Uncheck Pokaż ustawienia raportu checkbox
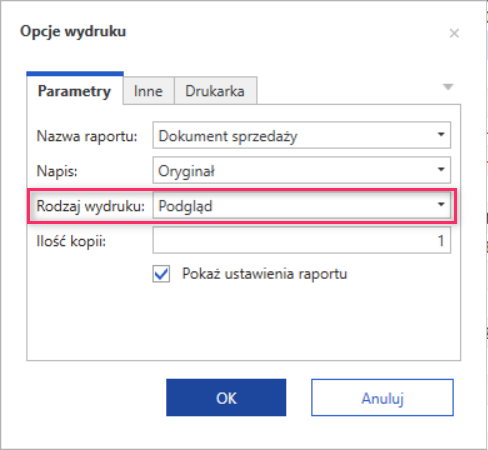 coord(161,274)
